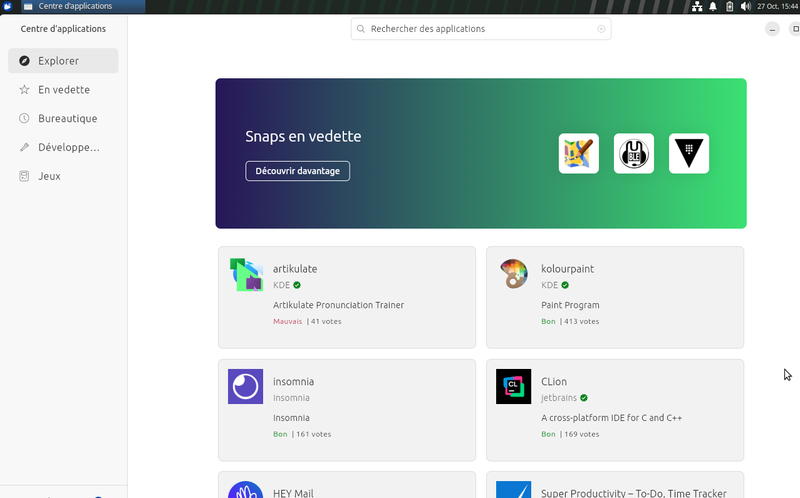This screenshot has height=498, width=800.
Task: Click the verified badge under artikulate
Action: [x=297, y=285]
